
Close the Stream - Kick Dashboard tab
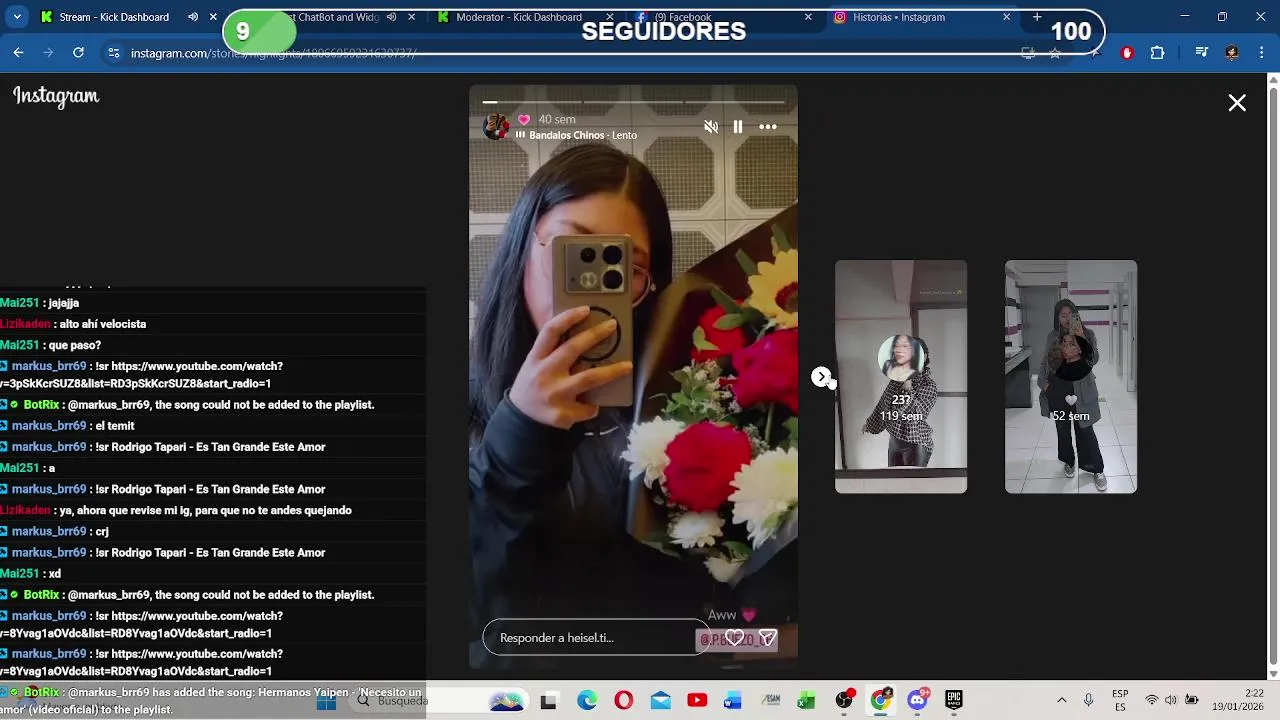[x=213, y=17]
